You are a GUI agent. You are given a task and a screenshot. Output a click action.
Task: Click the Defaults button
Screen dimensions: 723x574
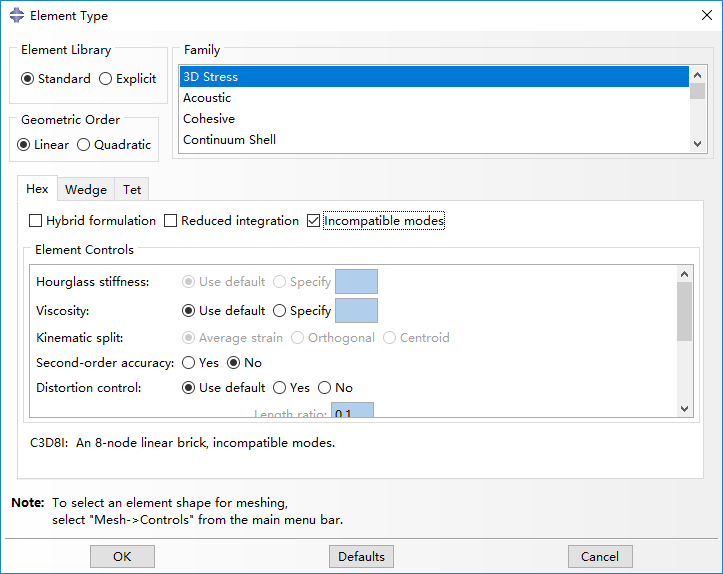point(361,556)
